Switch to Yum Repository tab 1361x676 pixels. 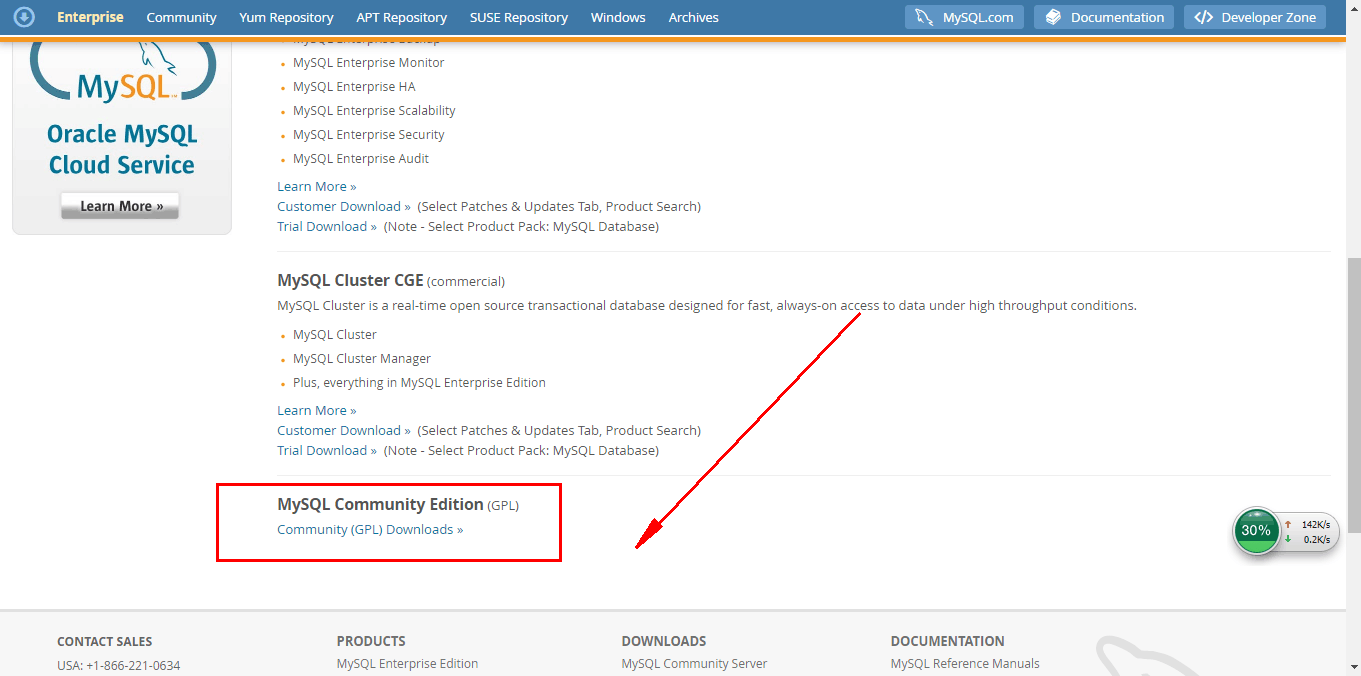[x=286, y=17]
